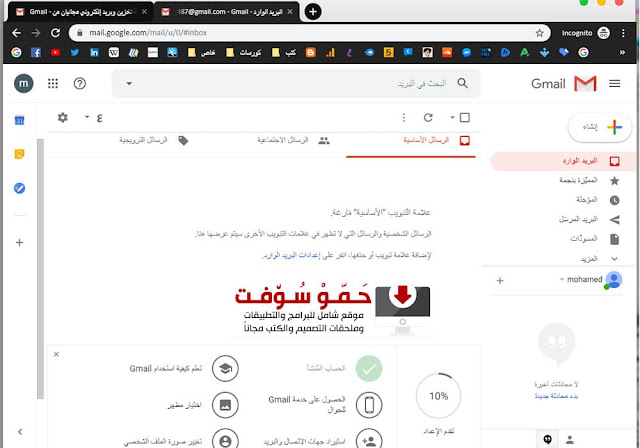640x448 pixels.
Task: Click the green Account created checkmark
Action: (369, 368)
